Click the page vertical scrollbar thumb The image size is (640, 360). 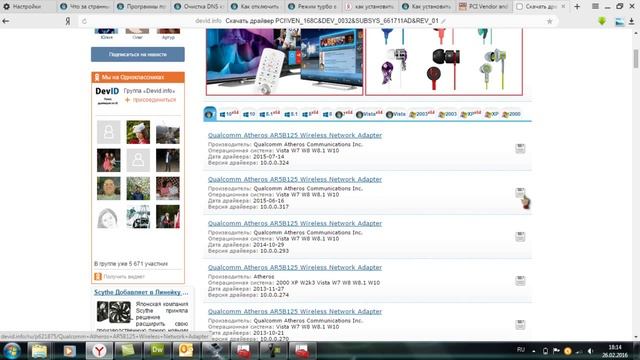(x=636, y=59)
